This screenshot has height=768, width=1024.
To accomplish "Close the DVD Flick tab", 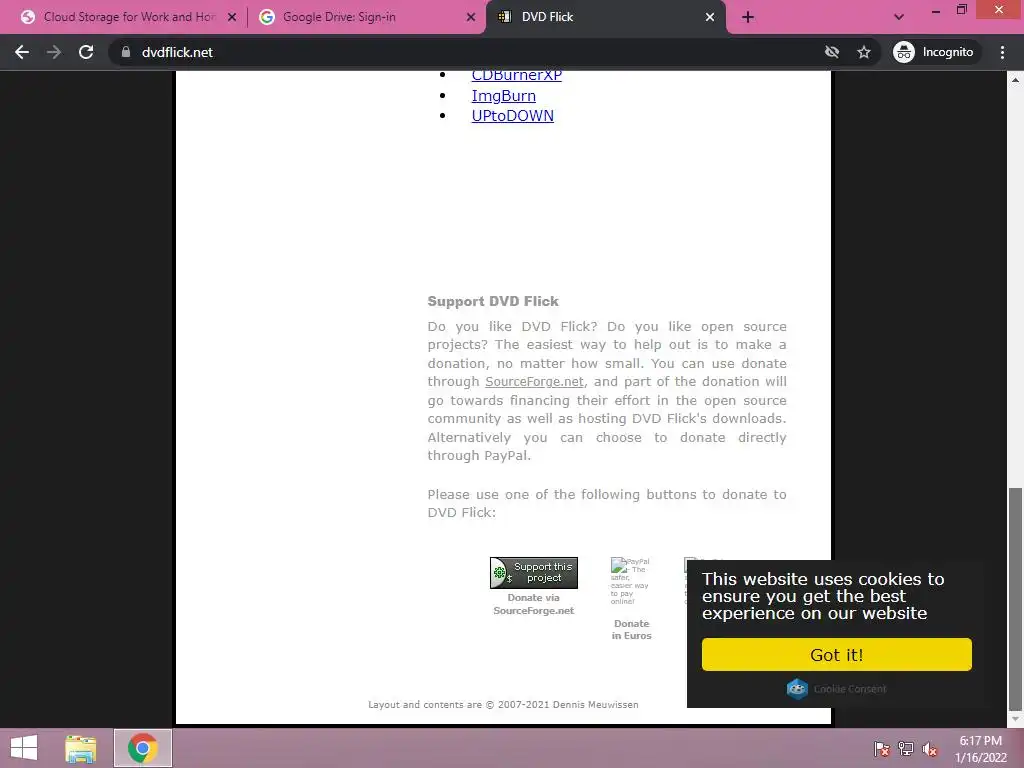I will coord(710,17).
